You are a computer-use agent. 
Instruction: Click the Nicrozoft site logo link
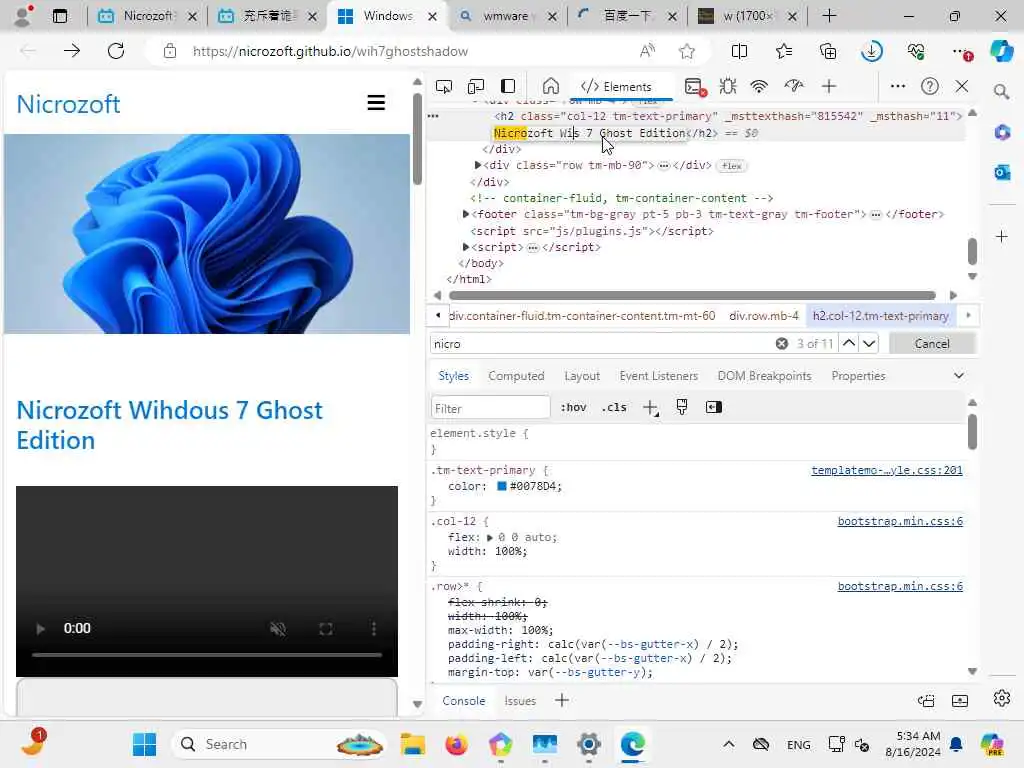(69, 104)
